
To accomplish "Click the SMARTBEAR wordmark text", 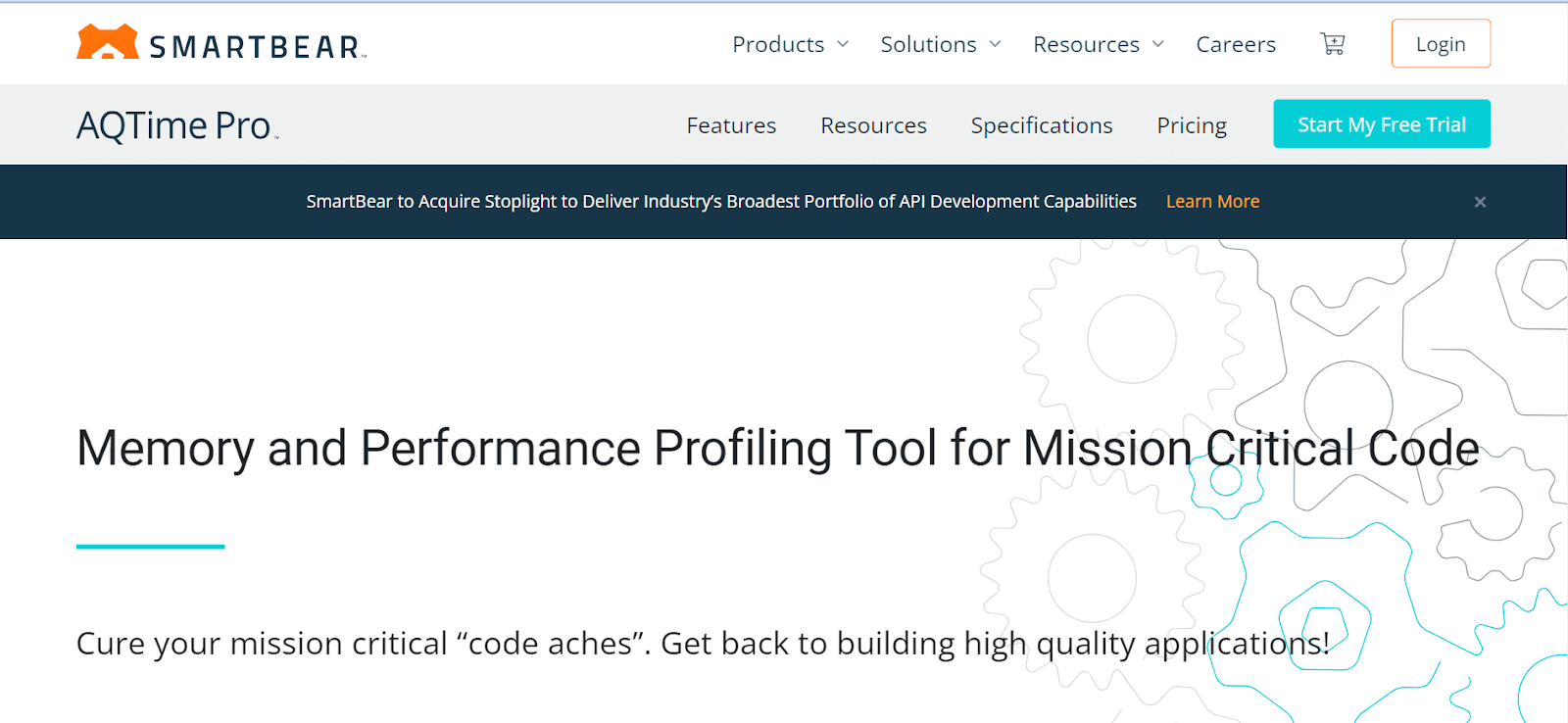I will point(255,46).
